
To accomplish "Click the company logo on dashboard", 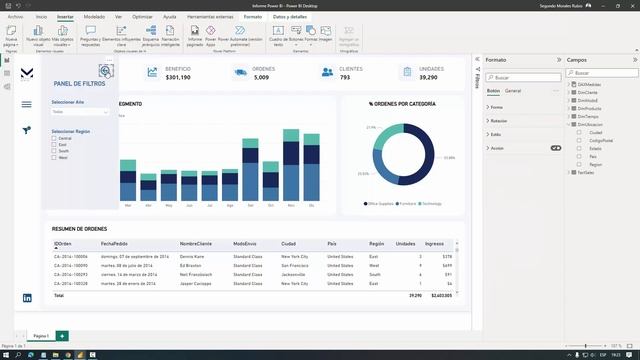I will click(x=27, y=73).
